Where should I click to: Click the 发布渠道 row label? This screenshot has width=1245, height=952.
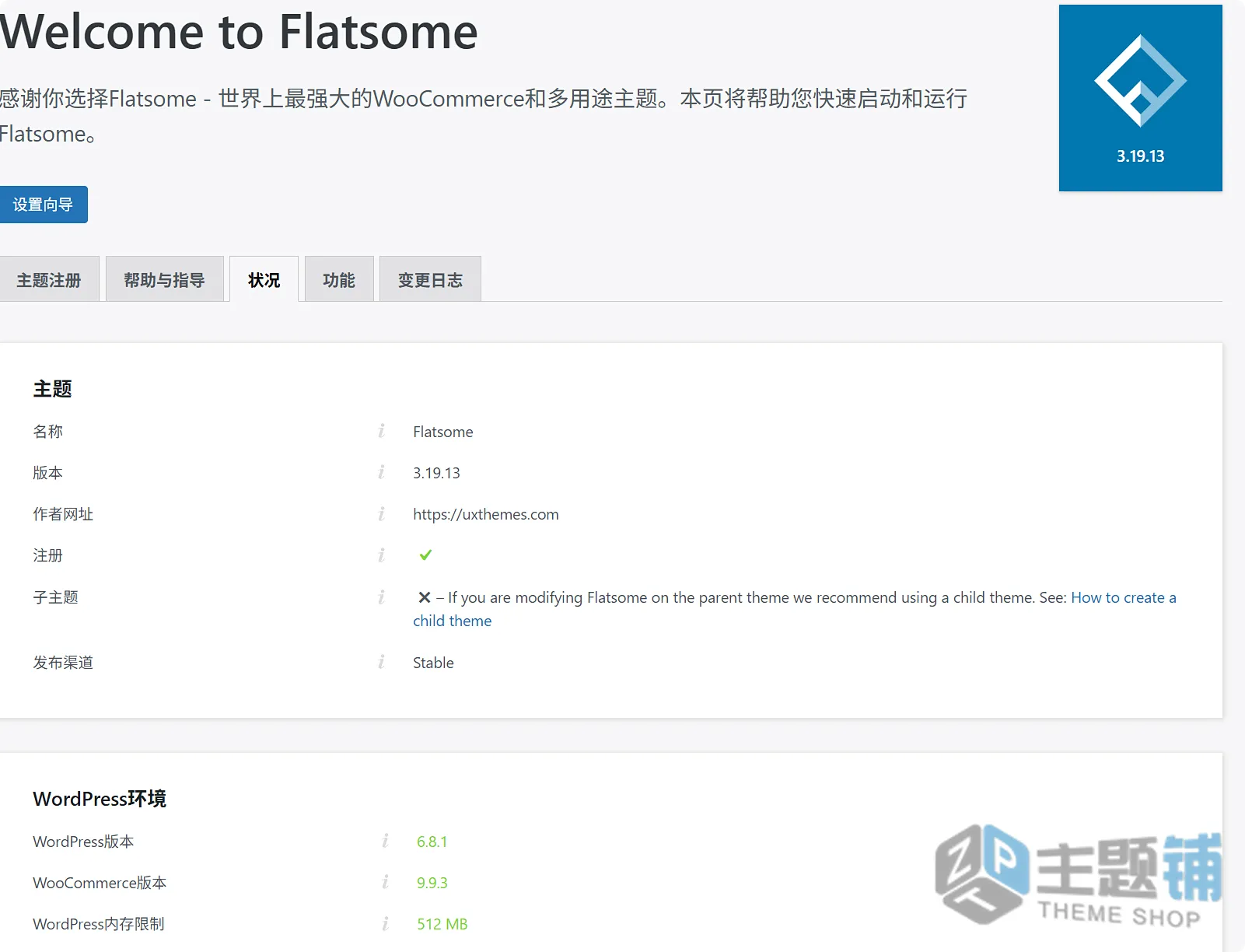click(63, 663)
